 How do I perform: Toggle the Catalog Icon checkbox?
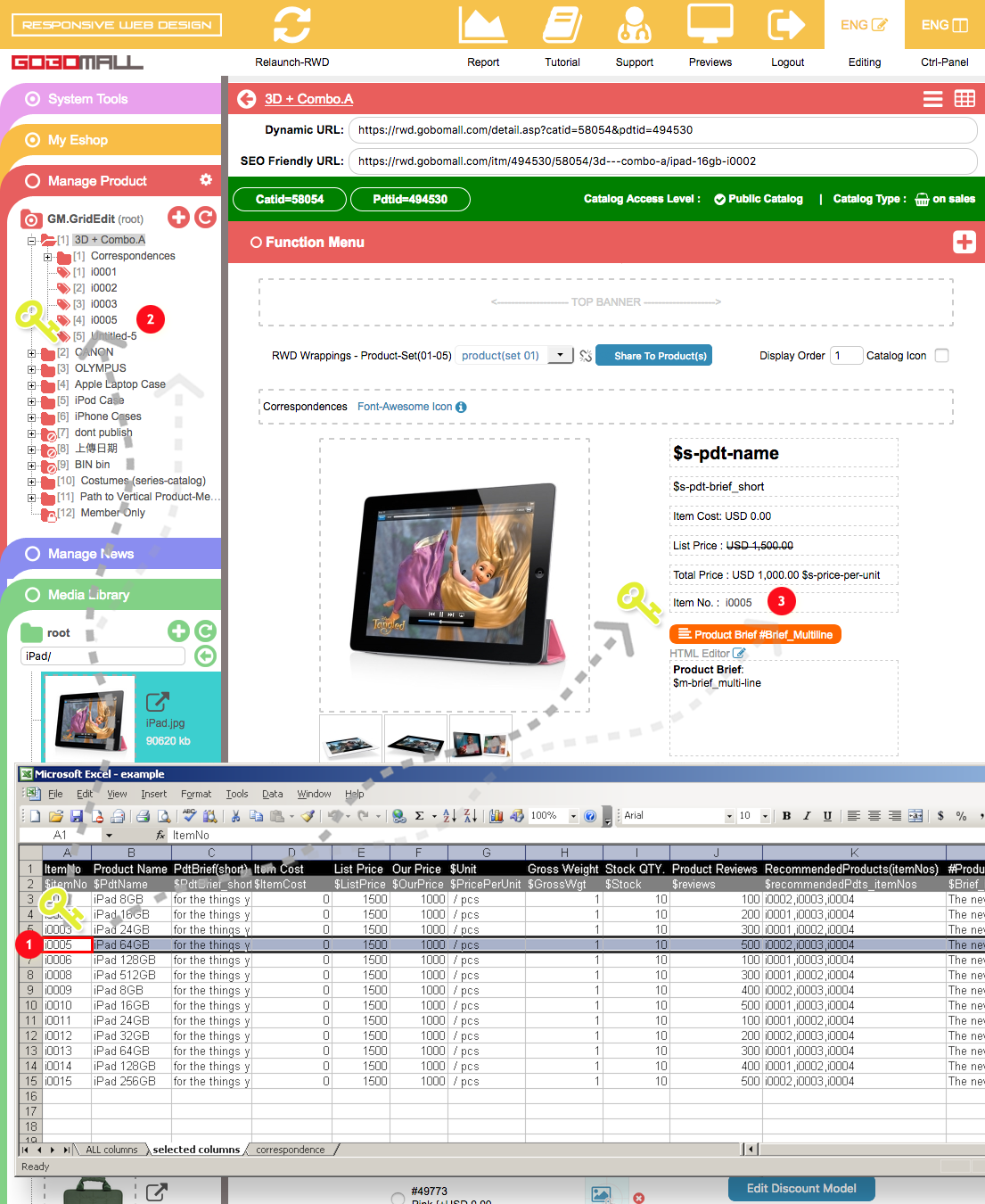[941, 356]
